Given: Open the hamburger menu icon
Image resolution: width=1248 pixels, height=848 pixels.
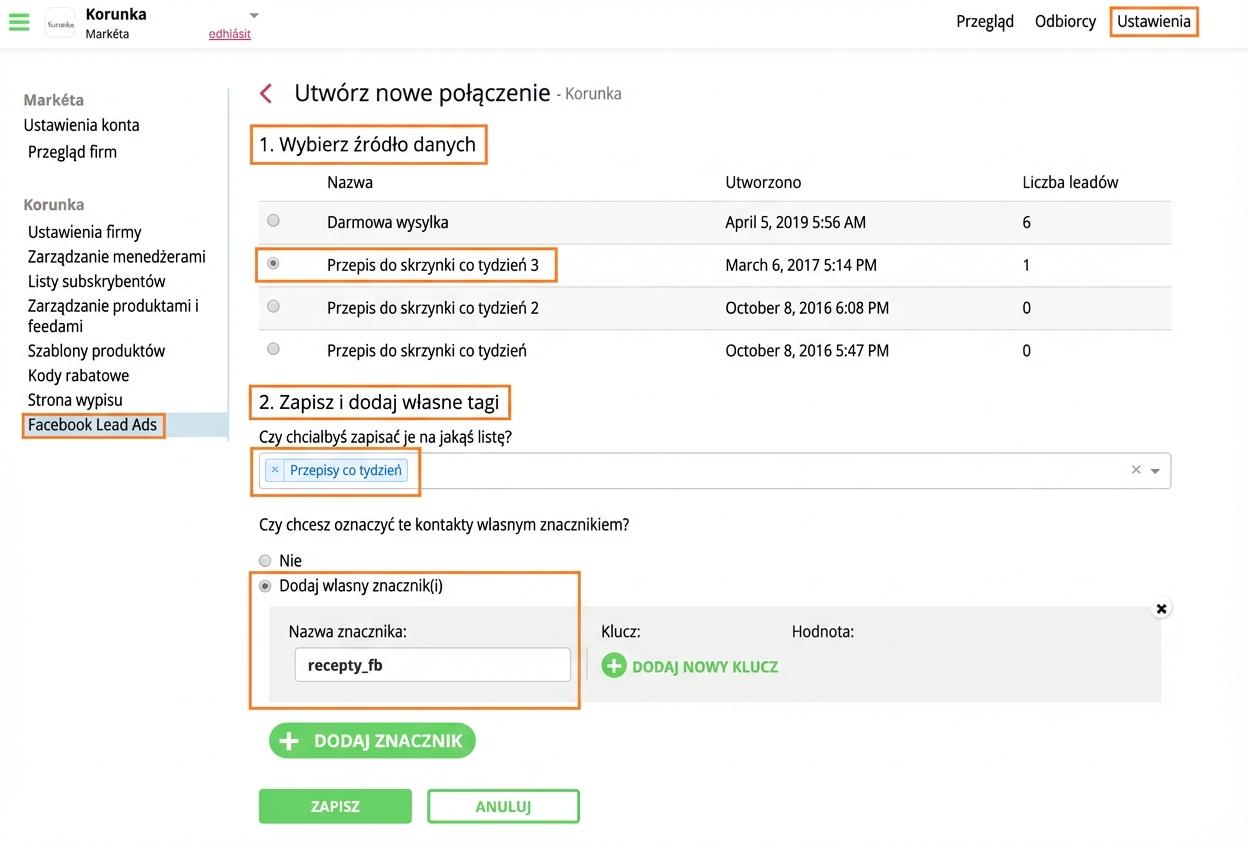Looking at the screenshot, I should pos(19,22).
